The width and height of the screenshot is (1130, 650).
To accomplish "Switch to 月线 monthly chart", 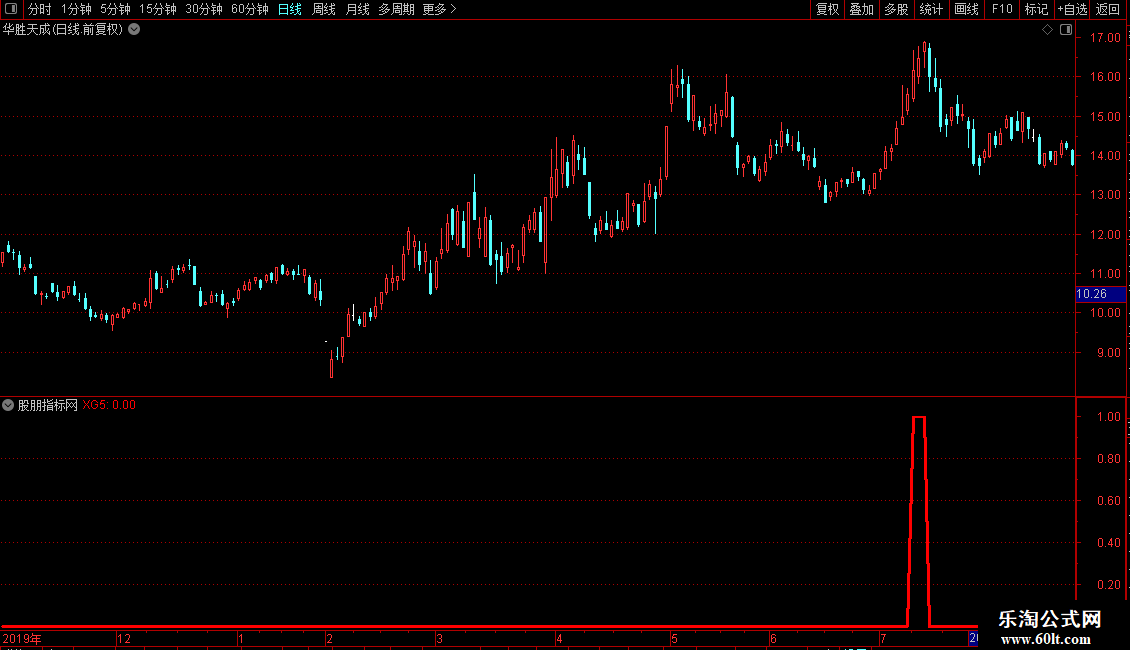I will click(357, 9).
